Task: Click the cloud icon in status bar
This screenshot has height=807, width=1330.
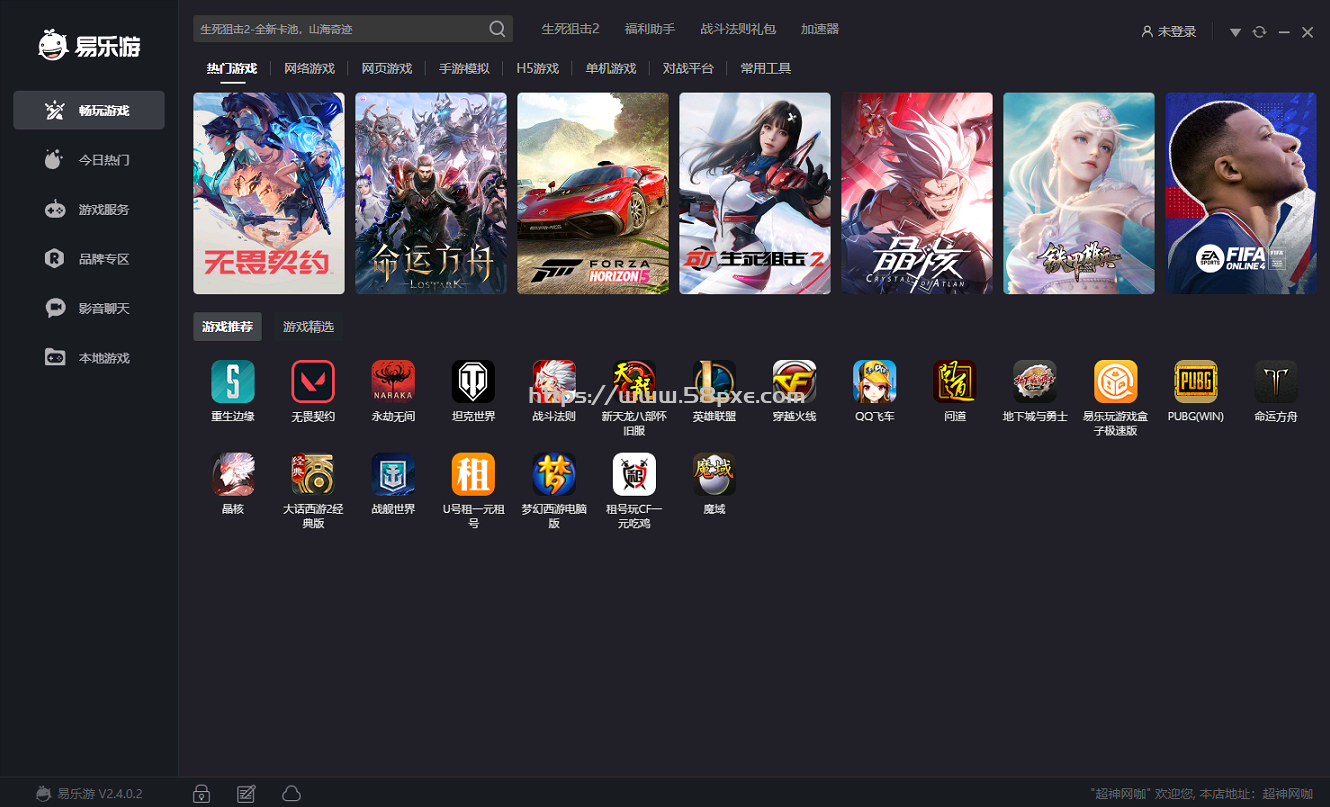Action: point(291,794)
